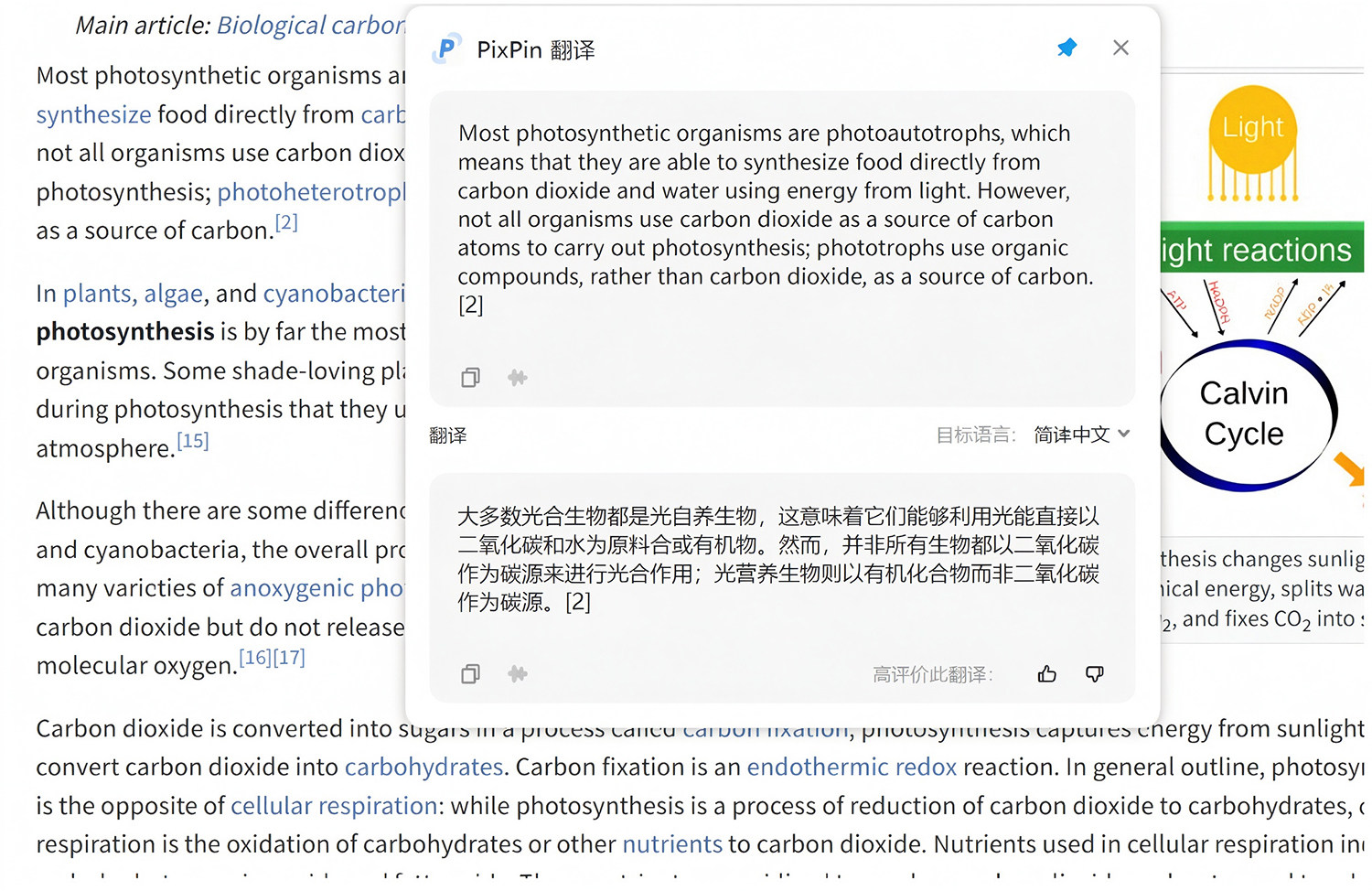
Task: Copy the original English source text
Action: pos(470,377)
